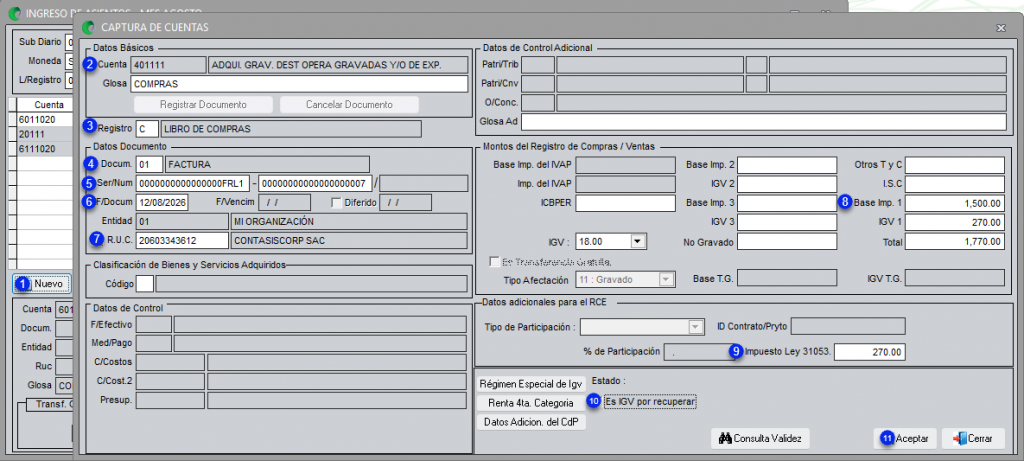Click the LIBRO DE COMPRAS description field
The height and width of the screenshot is (461, 1024).
(x=291, y=129)
